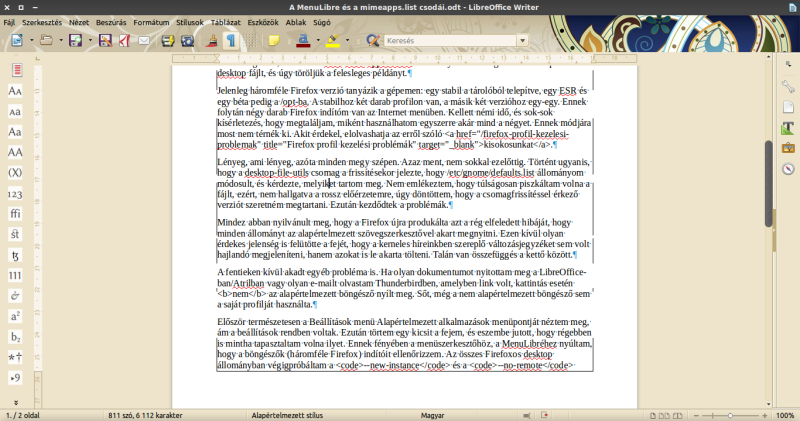Open the Print Preview icon
The width and height of the screenshot is (800, 421).
pos(187,40)
